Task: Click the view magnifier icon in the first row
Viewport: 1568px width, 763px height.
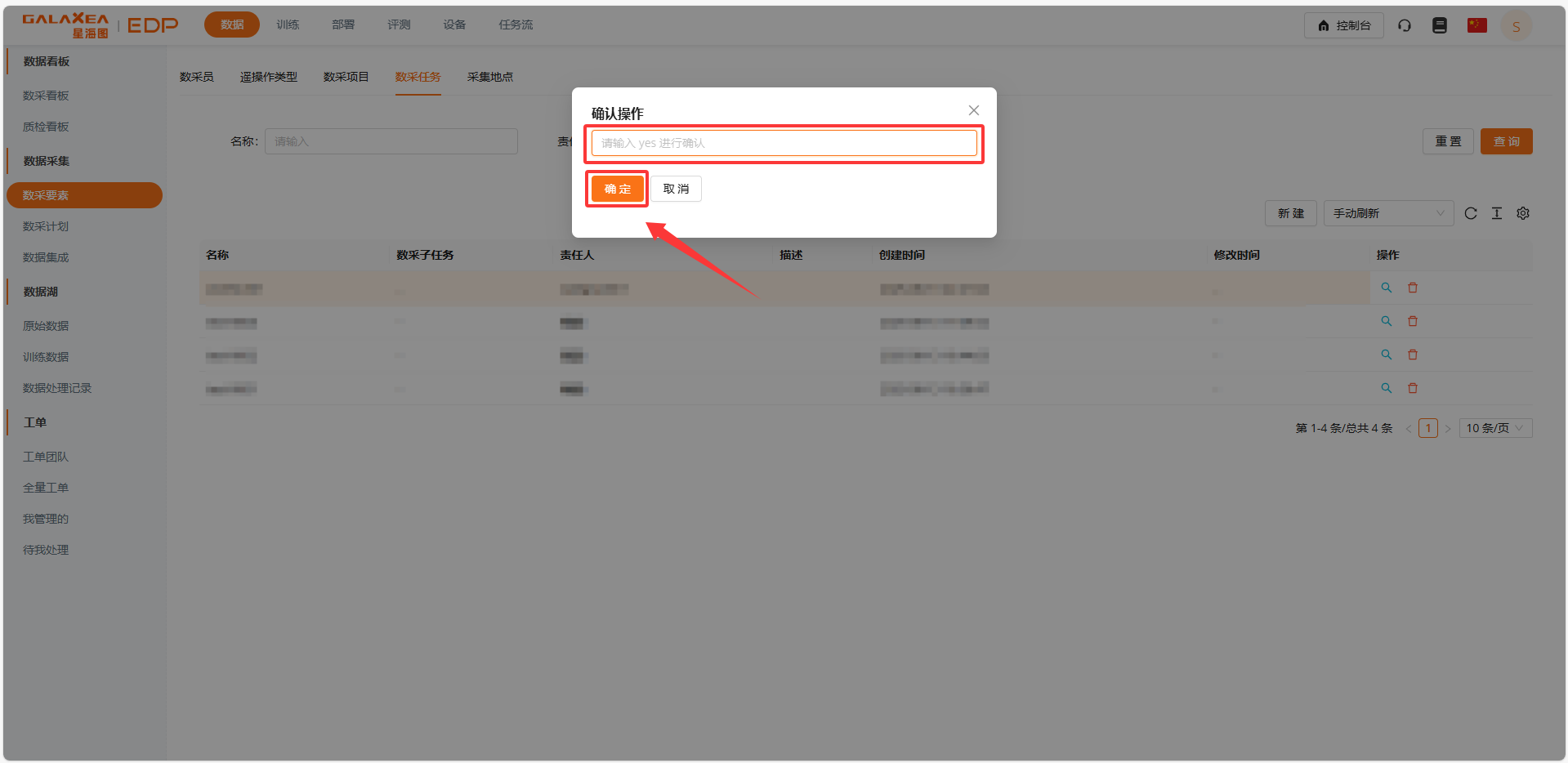Action: pyautogui.click(x=1386, y=288)
